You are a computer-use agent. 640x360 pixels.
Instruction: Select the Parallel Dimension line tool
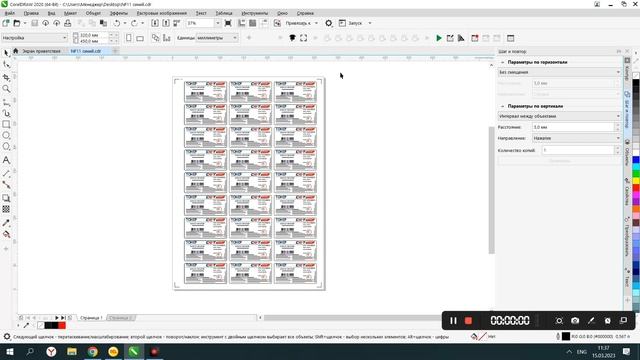tap(6, 173)
